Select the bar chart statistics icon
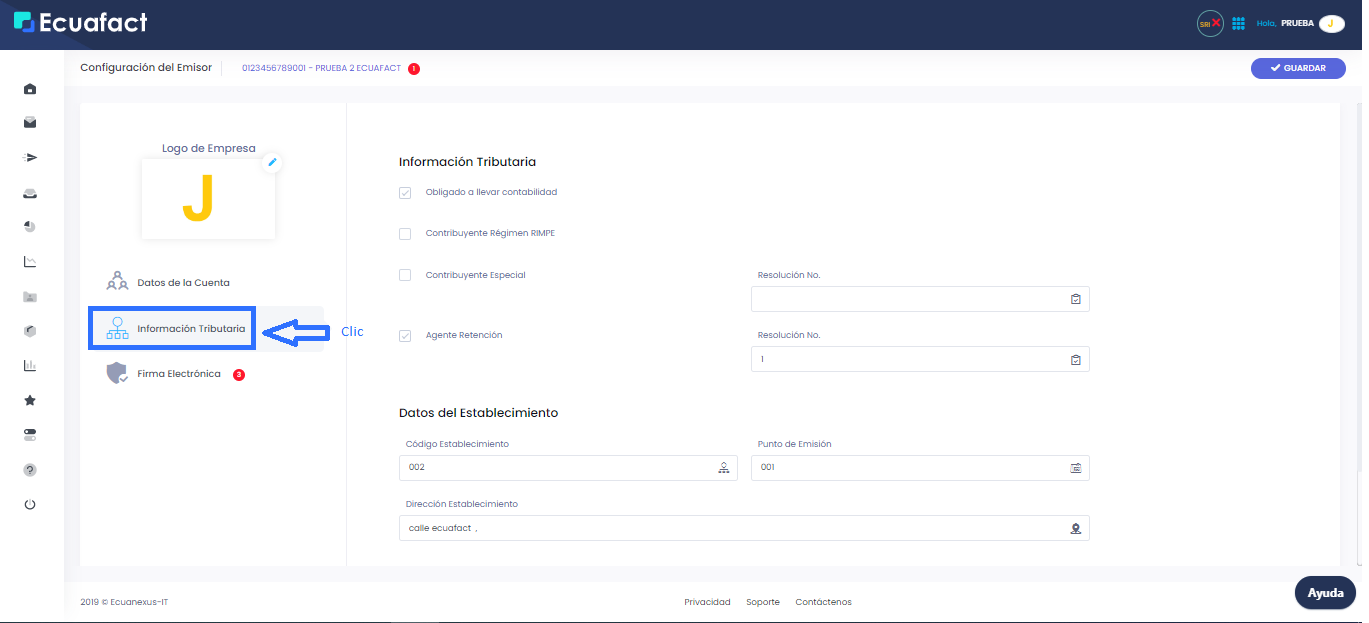Screen dimensions: 1369x623 [x=29, y=365]
